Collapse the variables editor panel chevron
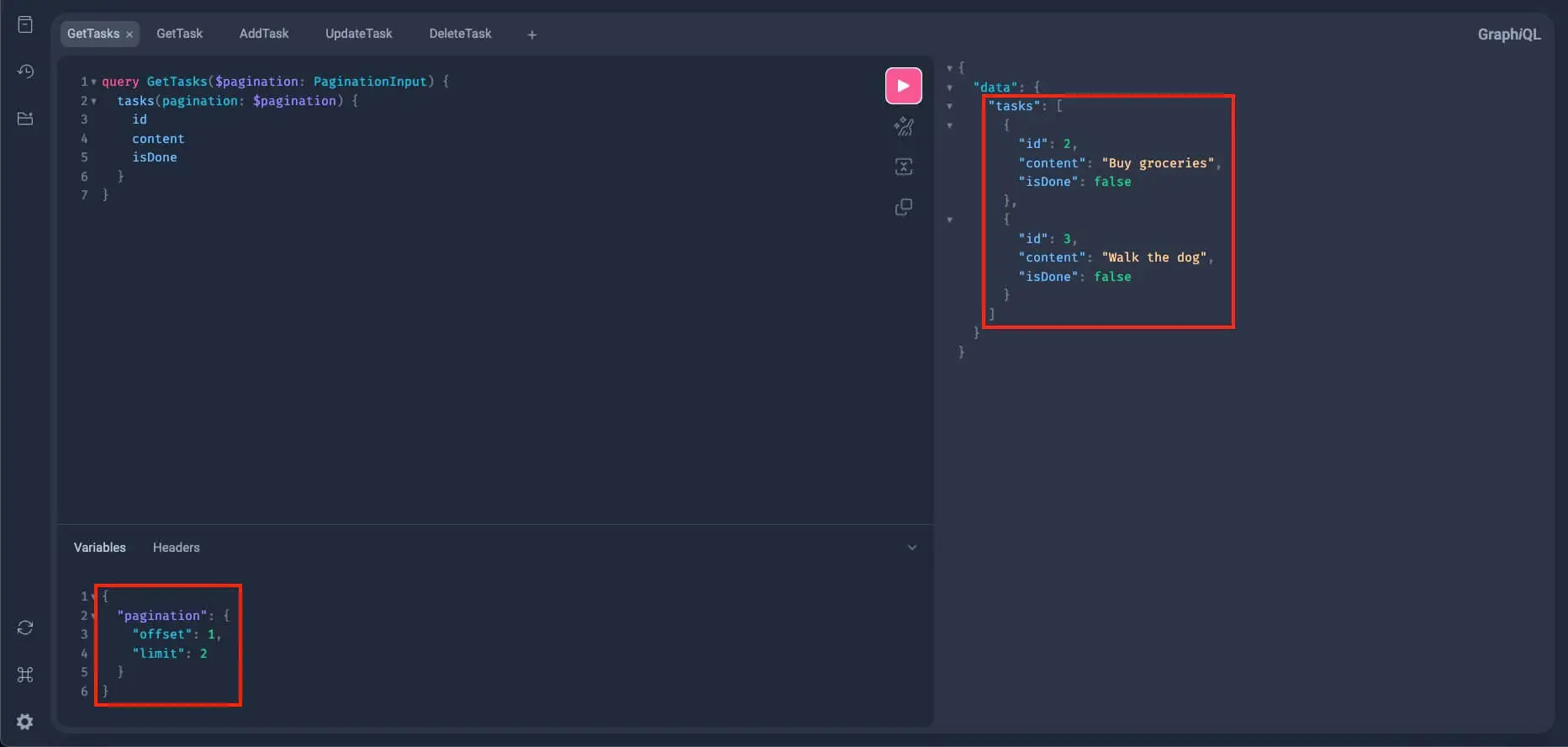The height and width of the screenshot is (747, 1568). point(911,548)
